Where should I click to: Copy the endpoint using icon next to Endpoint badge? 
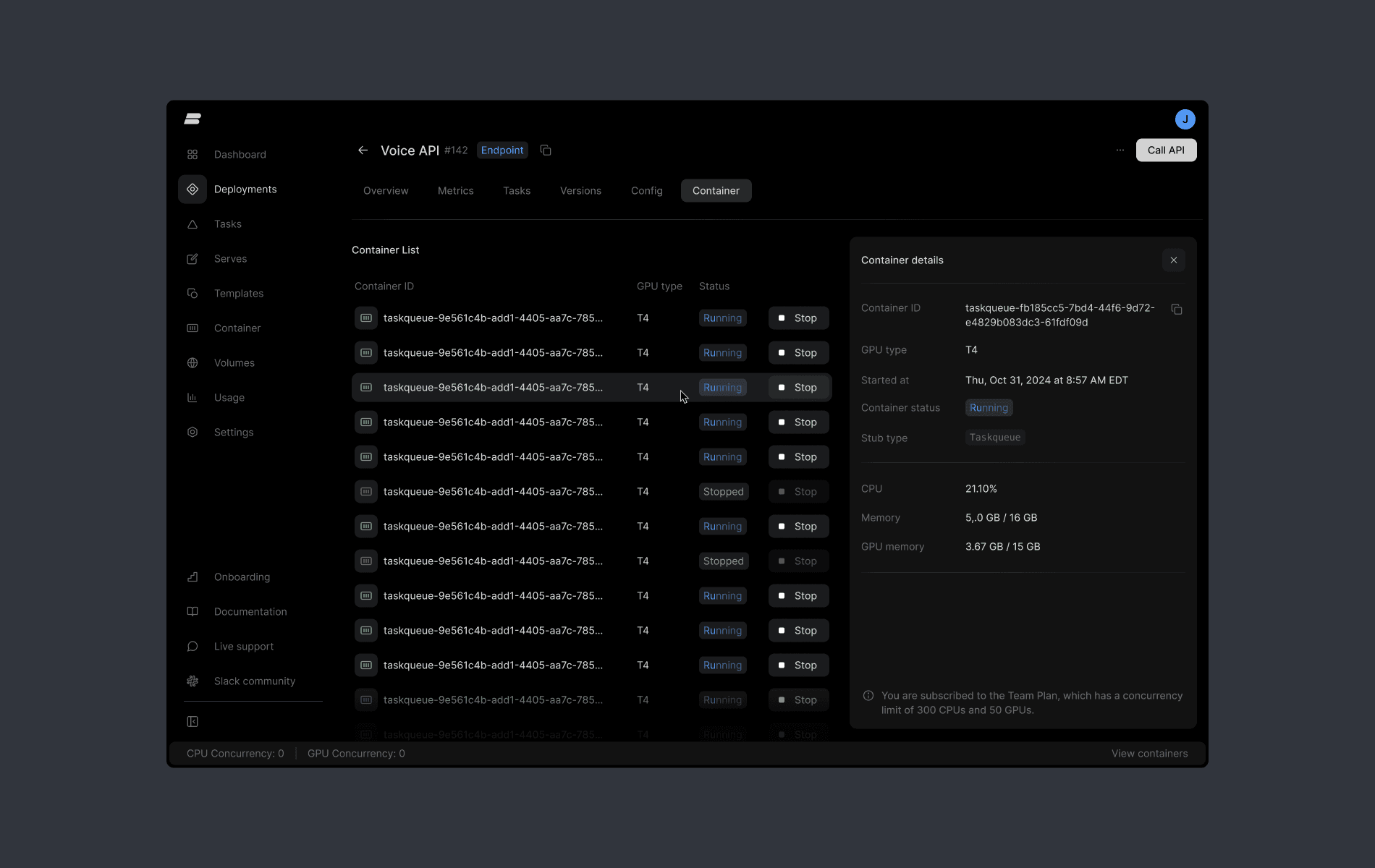[546, 150]
